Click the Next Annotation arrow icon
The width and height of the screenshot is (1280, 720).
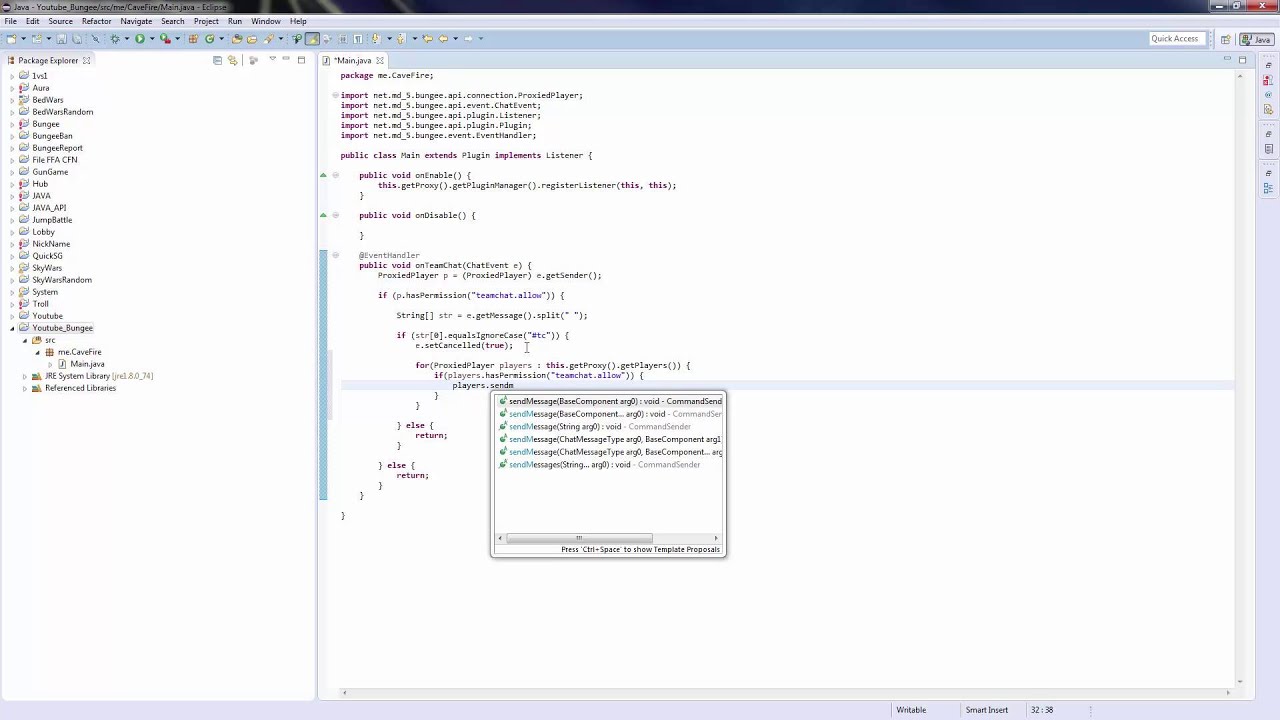[376, 39]
